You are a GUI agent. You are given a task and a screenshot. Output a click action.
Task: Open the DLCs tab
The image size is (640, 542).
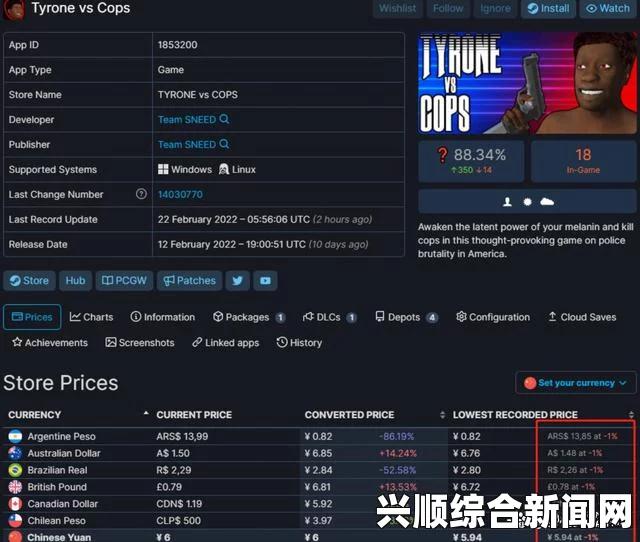(x=329, y=317)
